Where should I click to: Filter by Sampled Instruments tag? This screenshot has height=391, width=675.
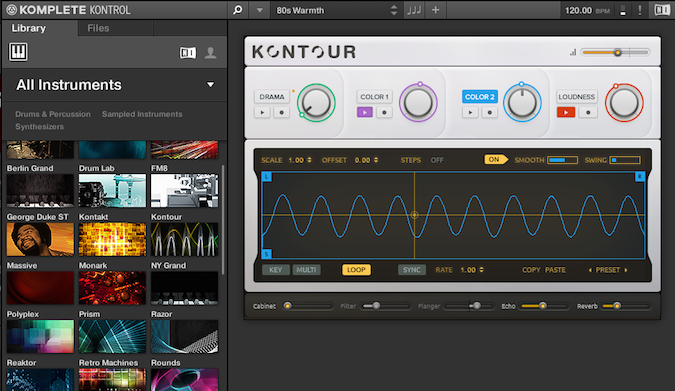142,114
